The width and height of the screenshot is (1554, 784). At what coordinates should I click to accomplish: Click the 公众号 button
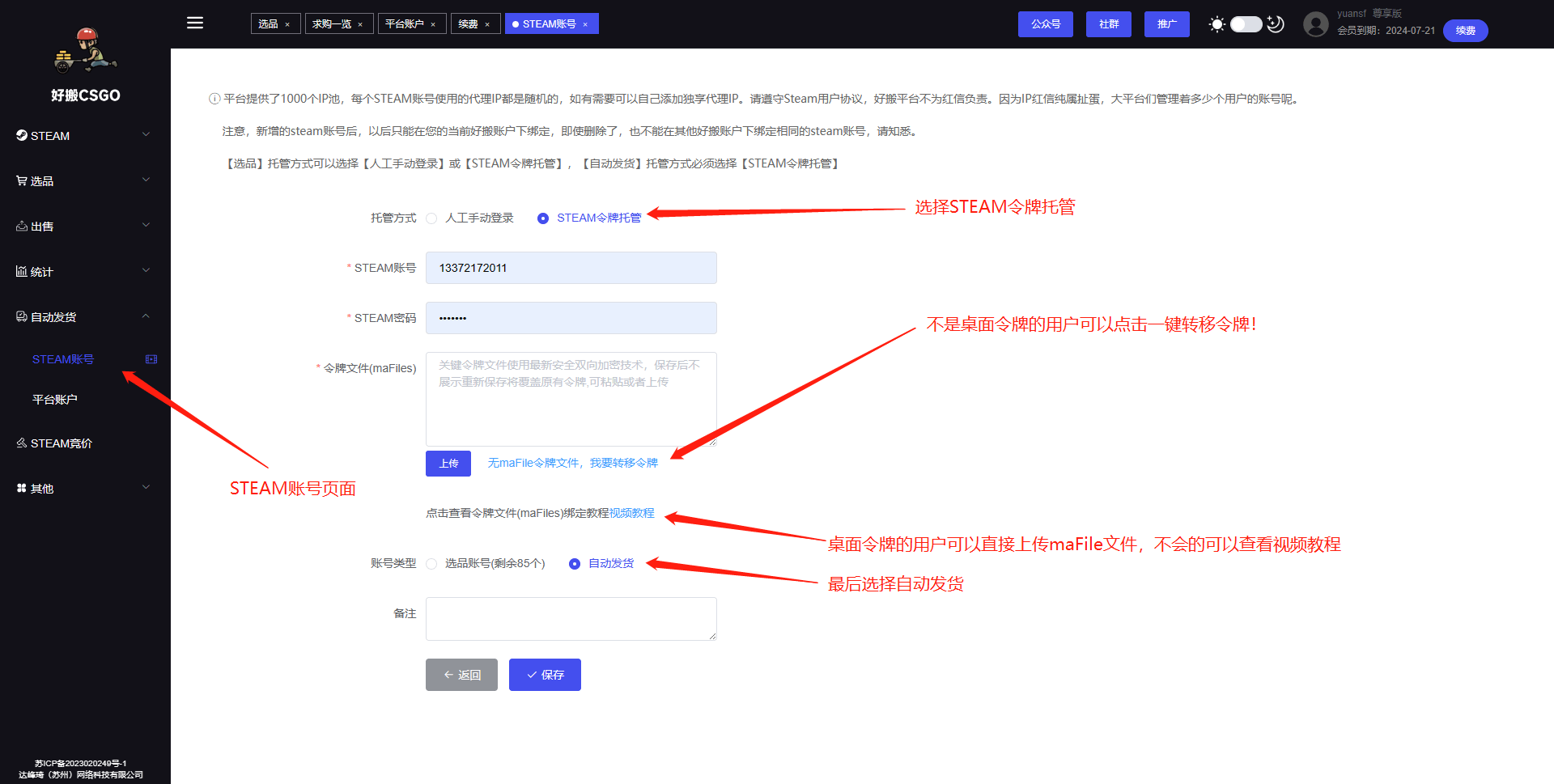tap(1046, 24)
